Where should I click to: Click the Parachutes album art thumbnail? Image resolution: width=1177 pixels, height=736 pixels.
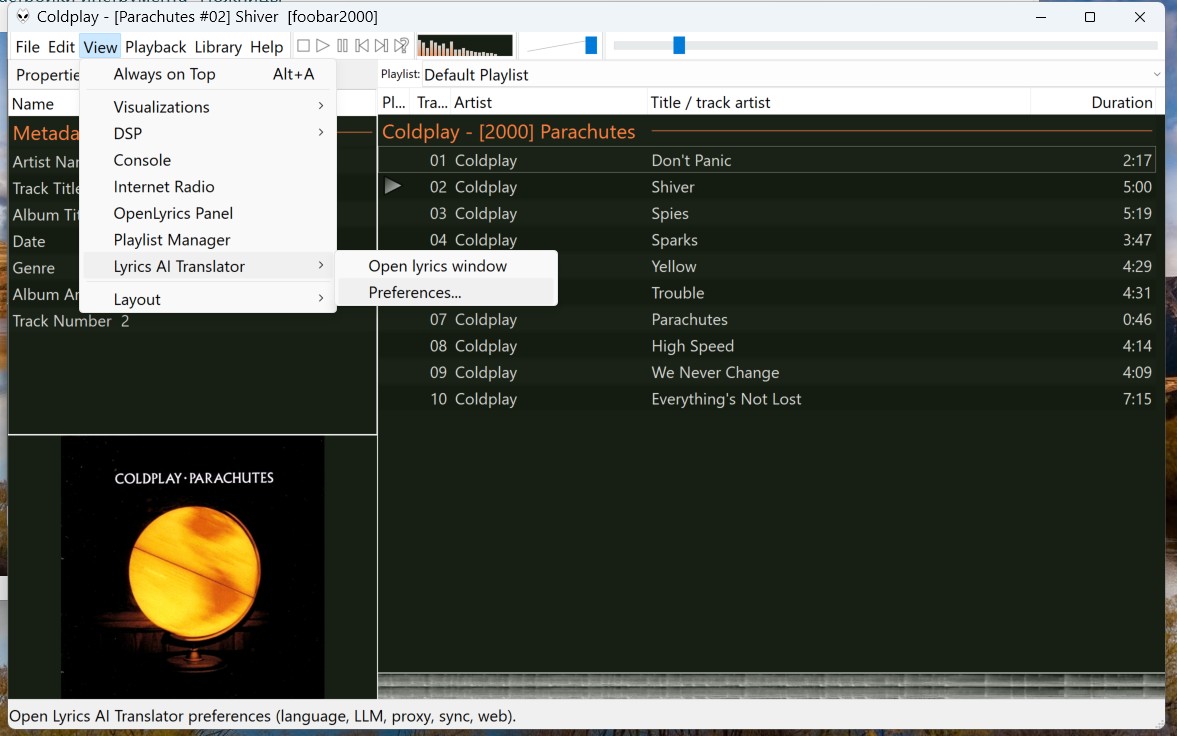click(x=193, y=567)
